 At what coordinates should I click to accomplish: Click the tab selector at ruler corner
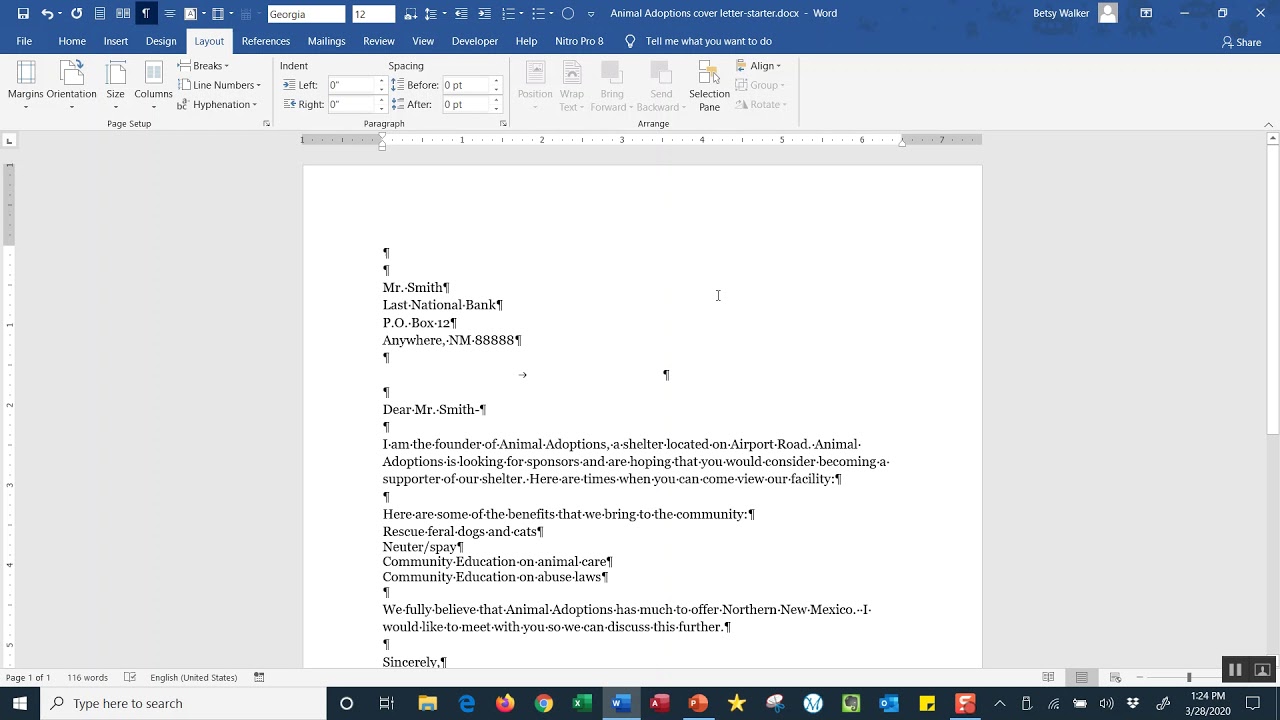tap(9, 140)
